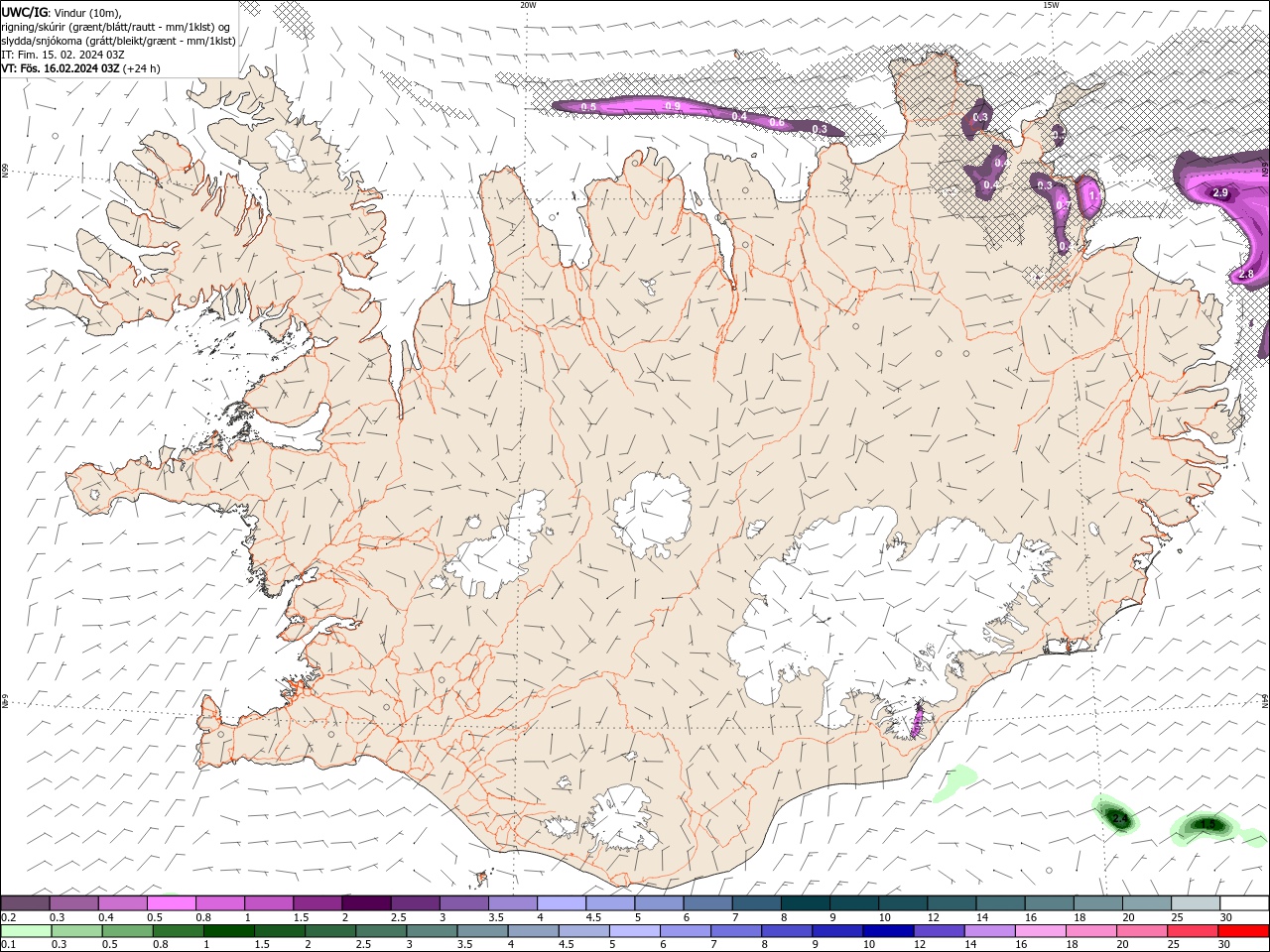Click the pale grey 25–30 swatch in upper legend row
Screen dimensions: 1270x952
click(1196, 903)
